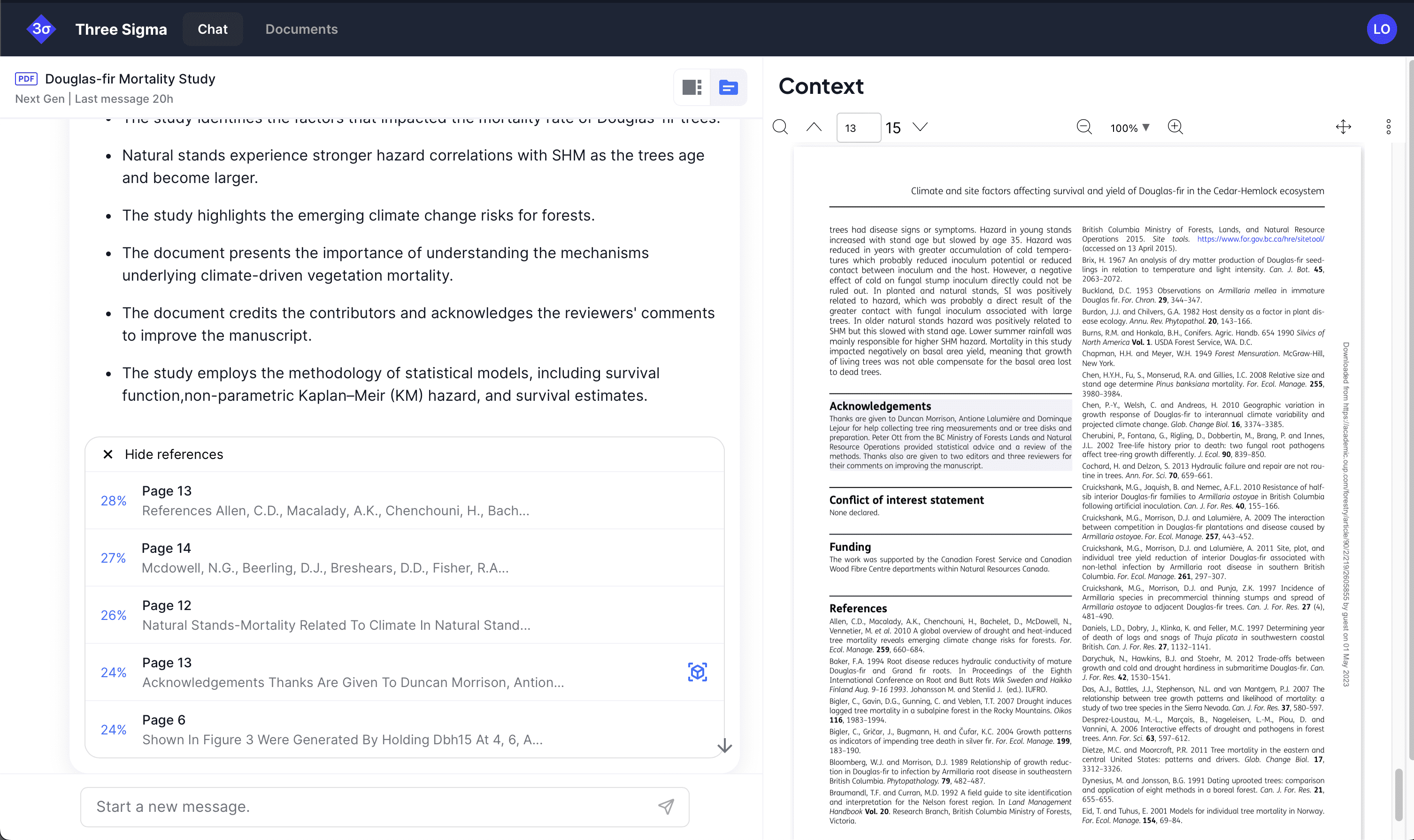Screen dimensions: 1414x840
Task: Click the PDF viewer vertical scrollbar
Action: point(1398,795)
